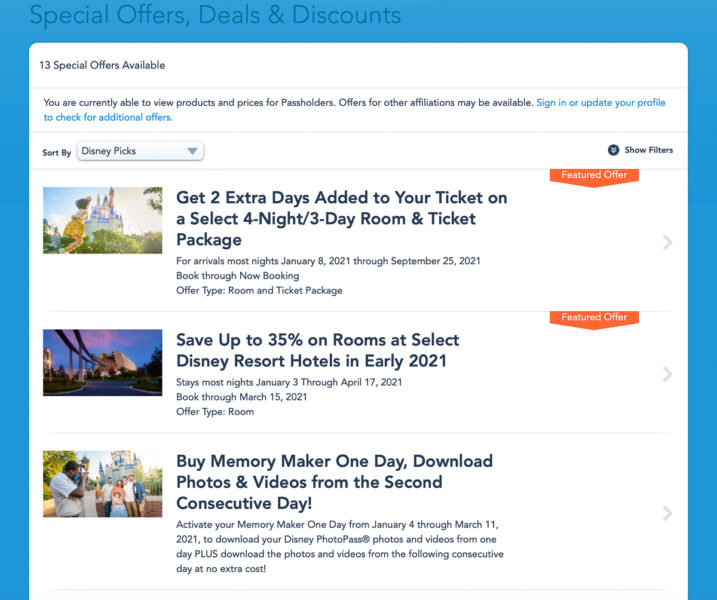Click the Show Filters icon
This screenshot has width=717, height=600.
(x=613, y=150)
